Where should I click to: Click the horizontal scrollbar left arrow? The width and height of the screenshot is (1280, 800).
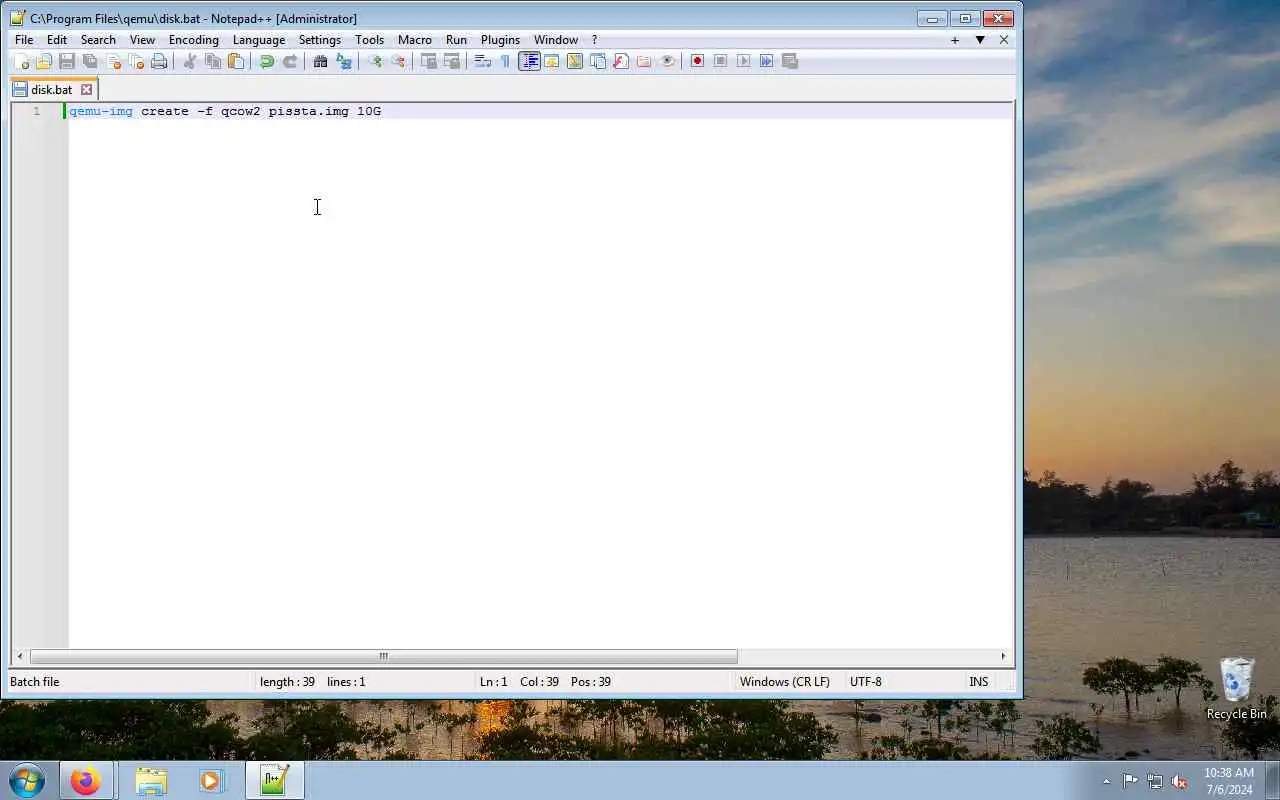pyautogui.click(x=20, y=656)
